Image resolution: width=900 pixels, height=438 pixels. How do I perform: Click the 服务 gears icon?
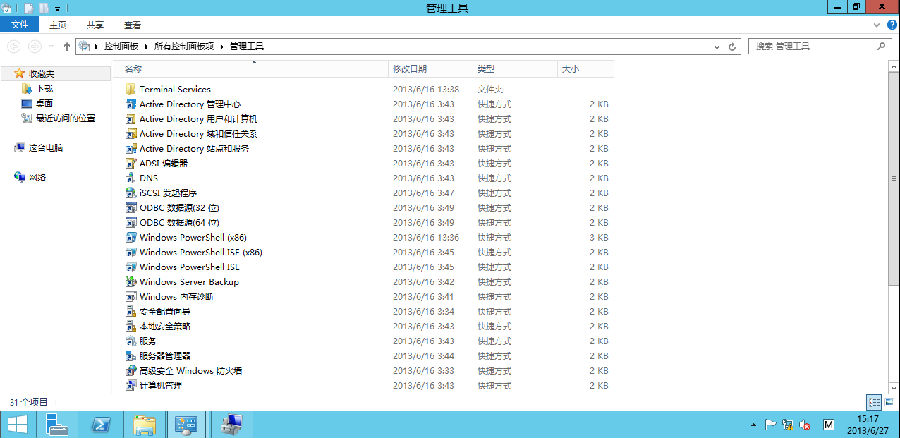point(130,341)
